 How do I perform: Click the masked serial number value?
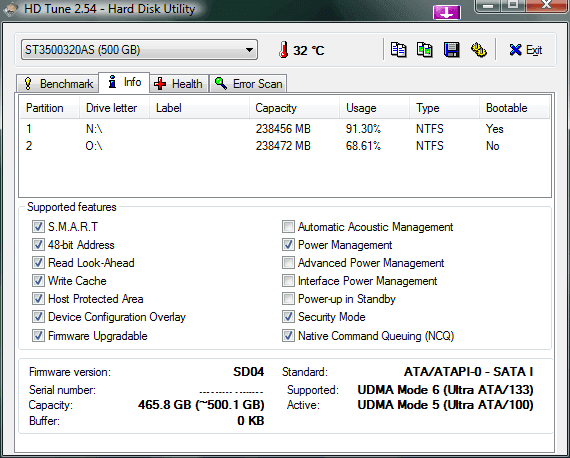231,392
